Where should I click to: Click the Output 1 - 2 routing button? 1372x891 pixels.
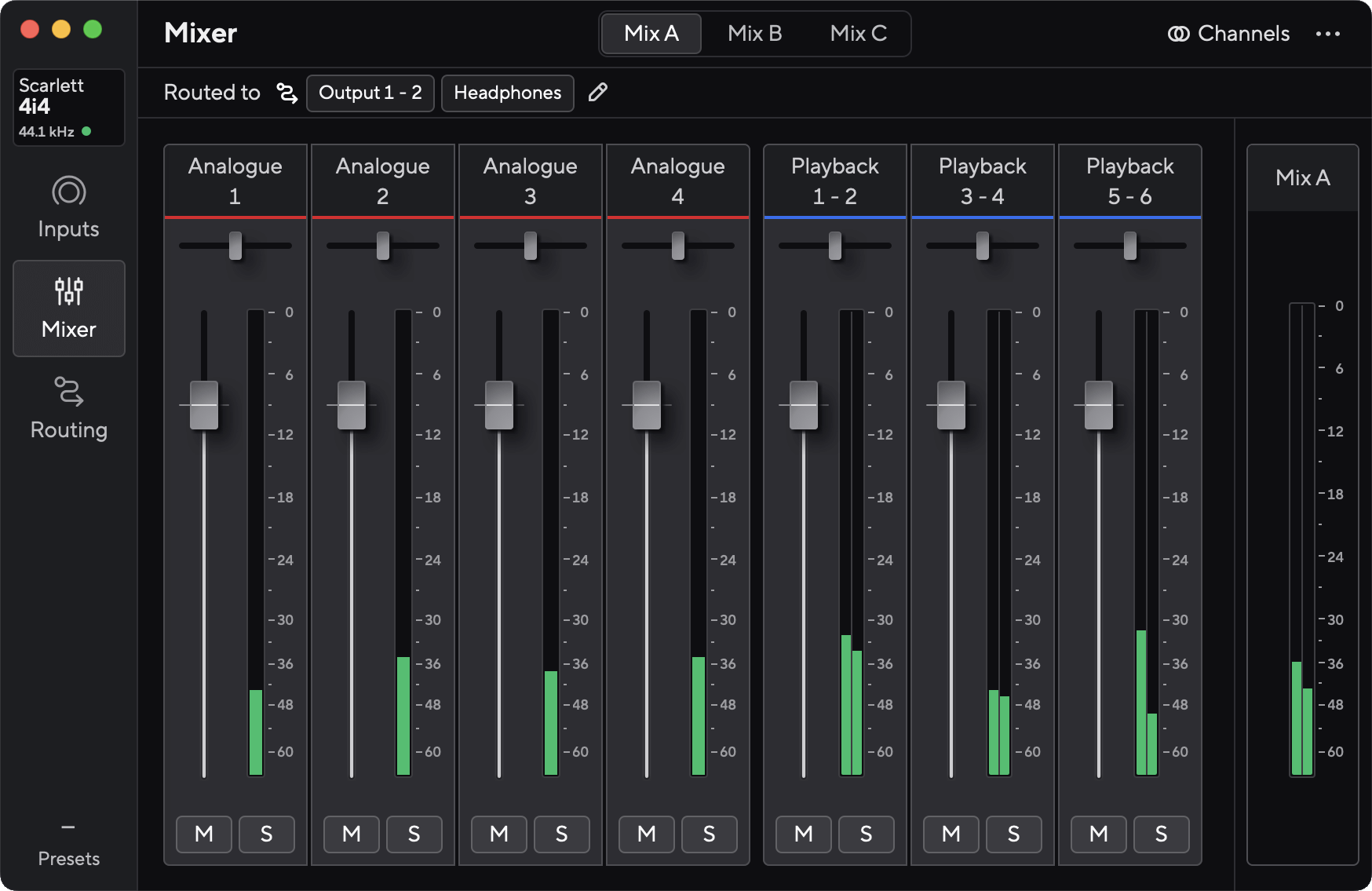click(370, 93)
